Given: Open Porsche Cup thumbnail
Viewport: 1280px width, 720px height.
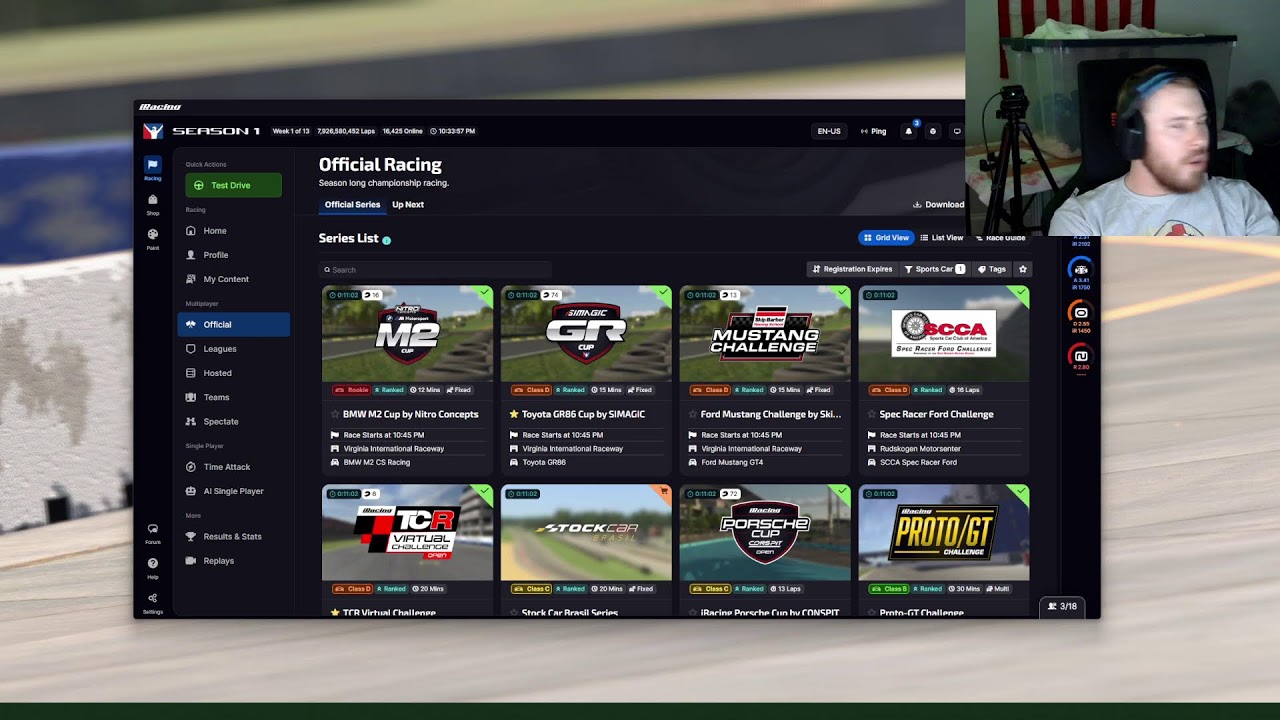Looking at the screenshot, I should coord(765,533).
